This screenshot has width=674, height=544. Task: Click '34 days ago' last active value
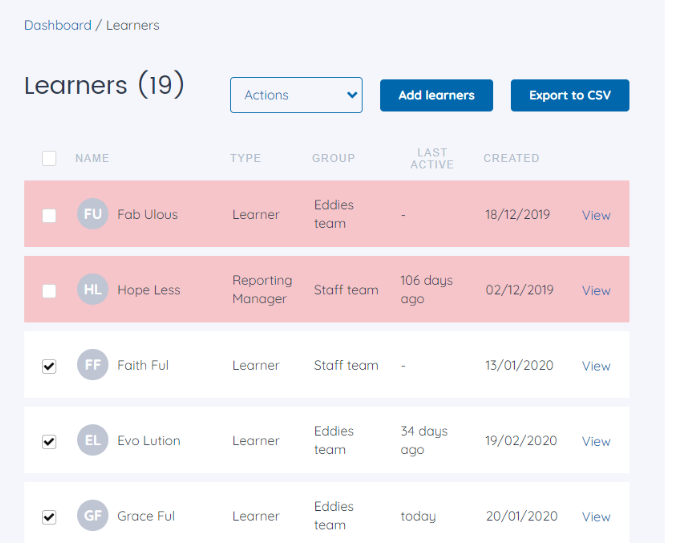[424, 440]
